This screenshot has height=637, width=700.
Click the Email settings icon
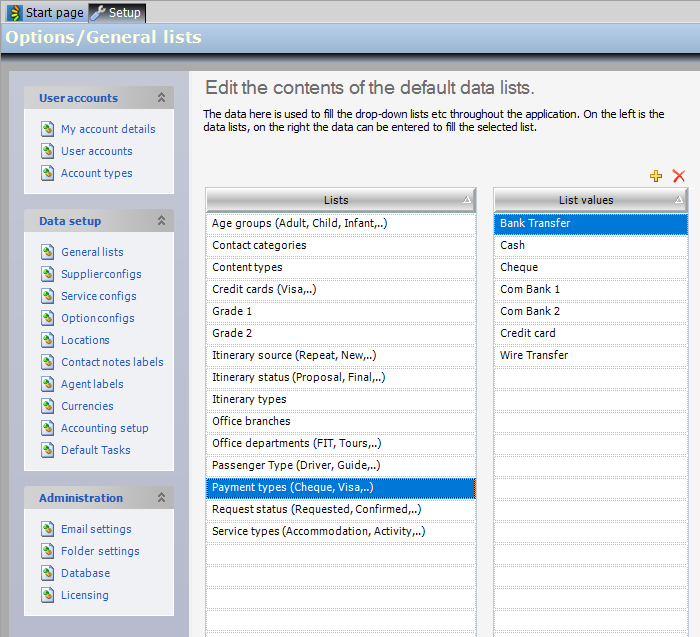pos(48,529)
